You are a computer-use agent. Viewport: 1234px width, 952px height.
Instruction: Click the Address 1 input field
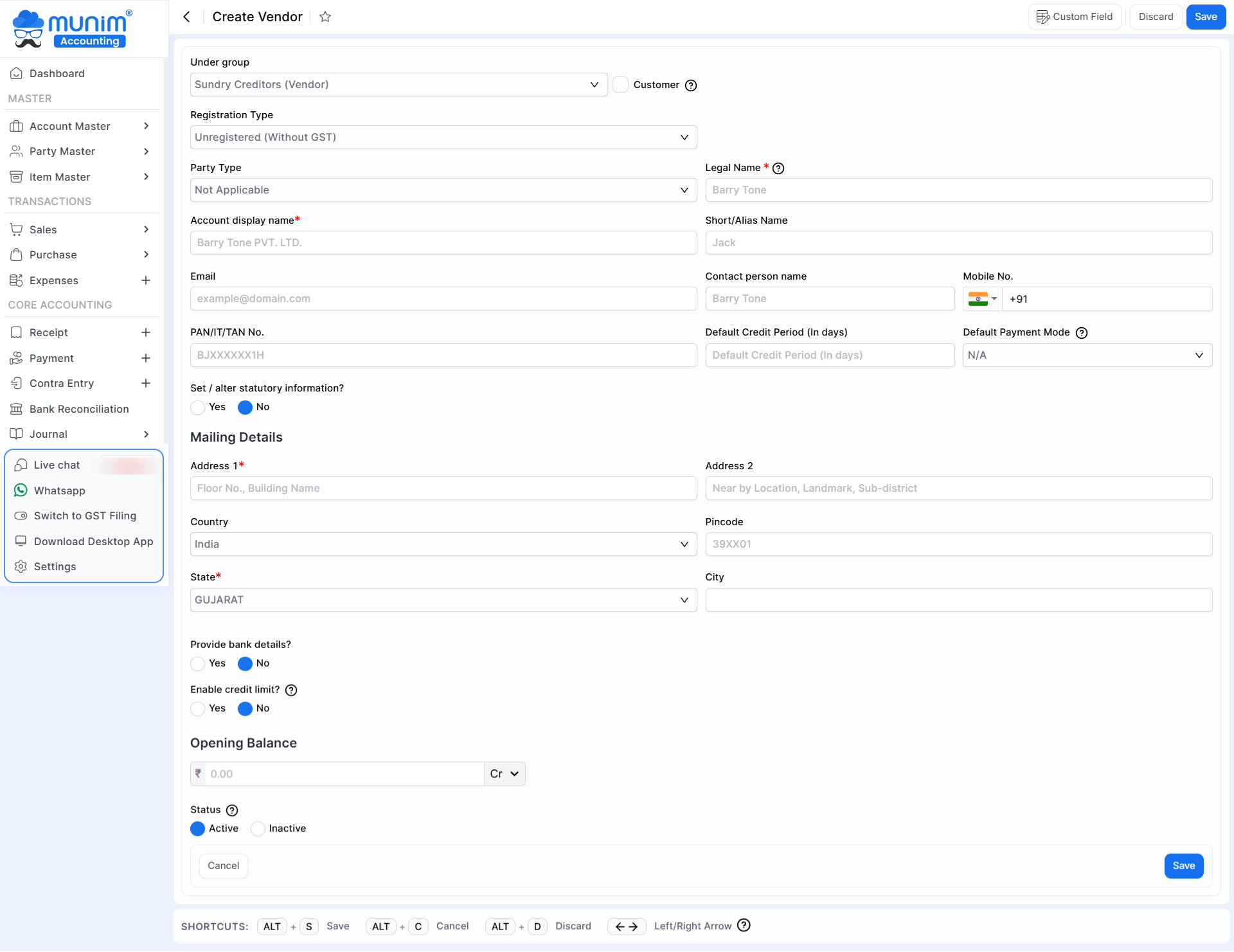443,489
